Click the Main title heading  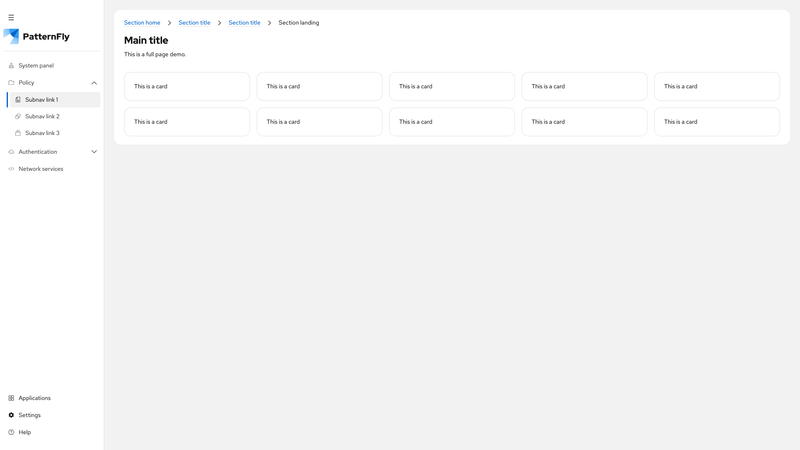click(146, 40)
